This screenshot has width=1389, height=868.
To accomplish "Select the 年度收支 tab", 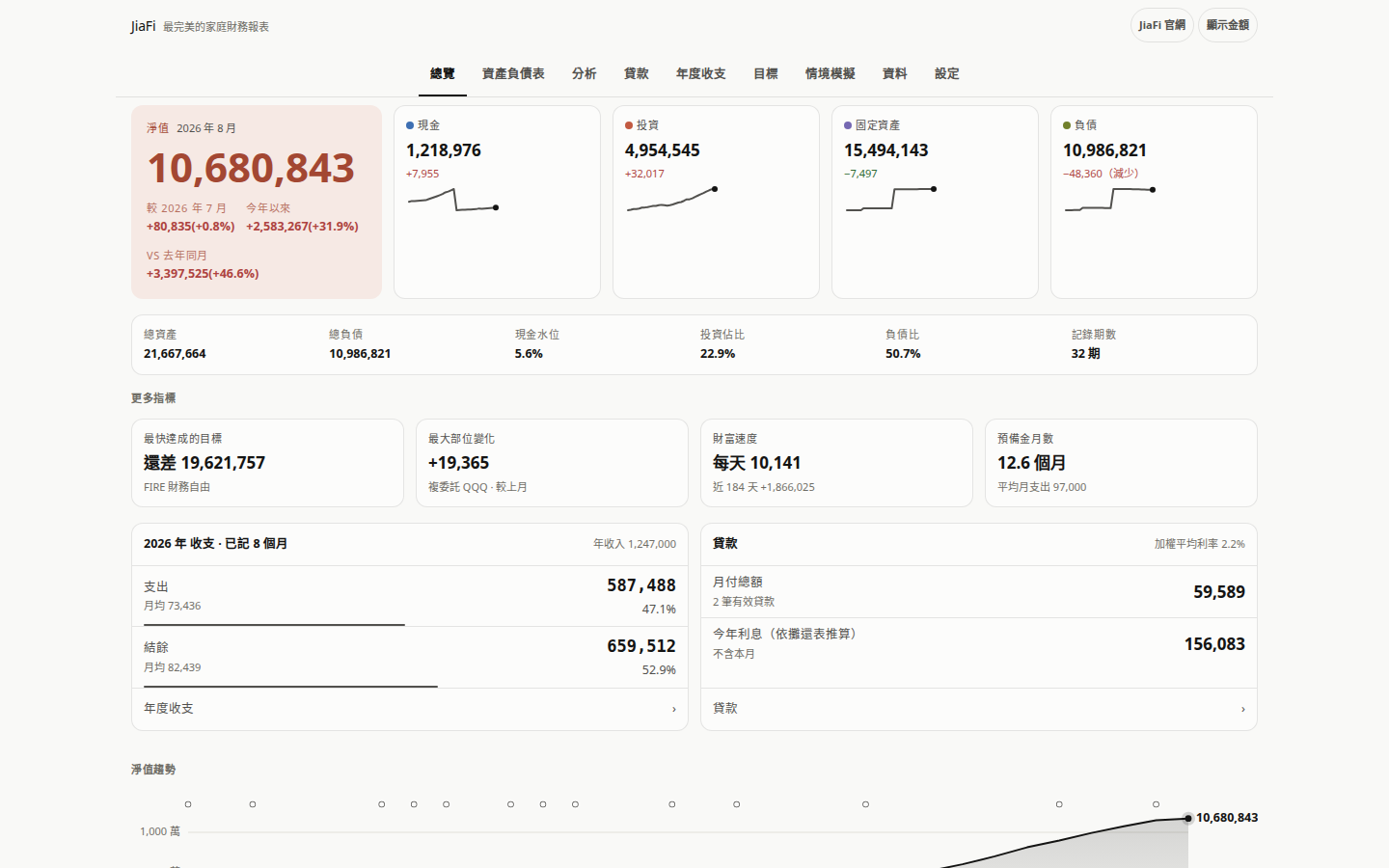I will tap(701, 73).
